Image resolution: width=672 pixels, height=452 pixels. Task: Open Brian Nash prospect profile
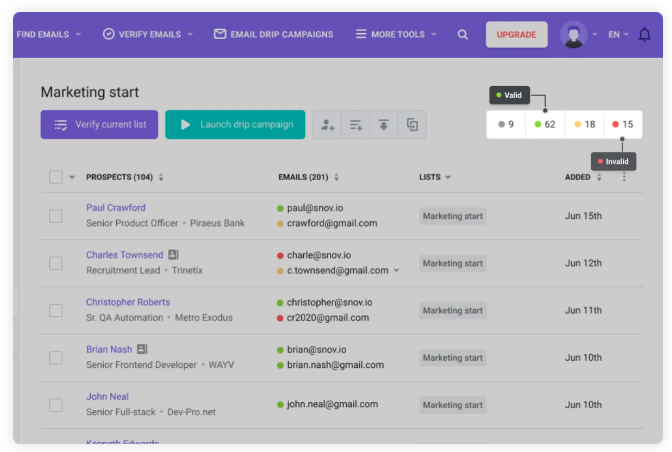(109, 349)
